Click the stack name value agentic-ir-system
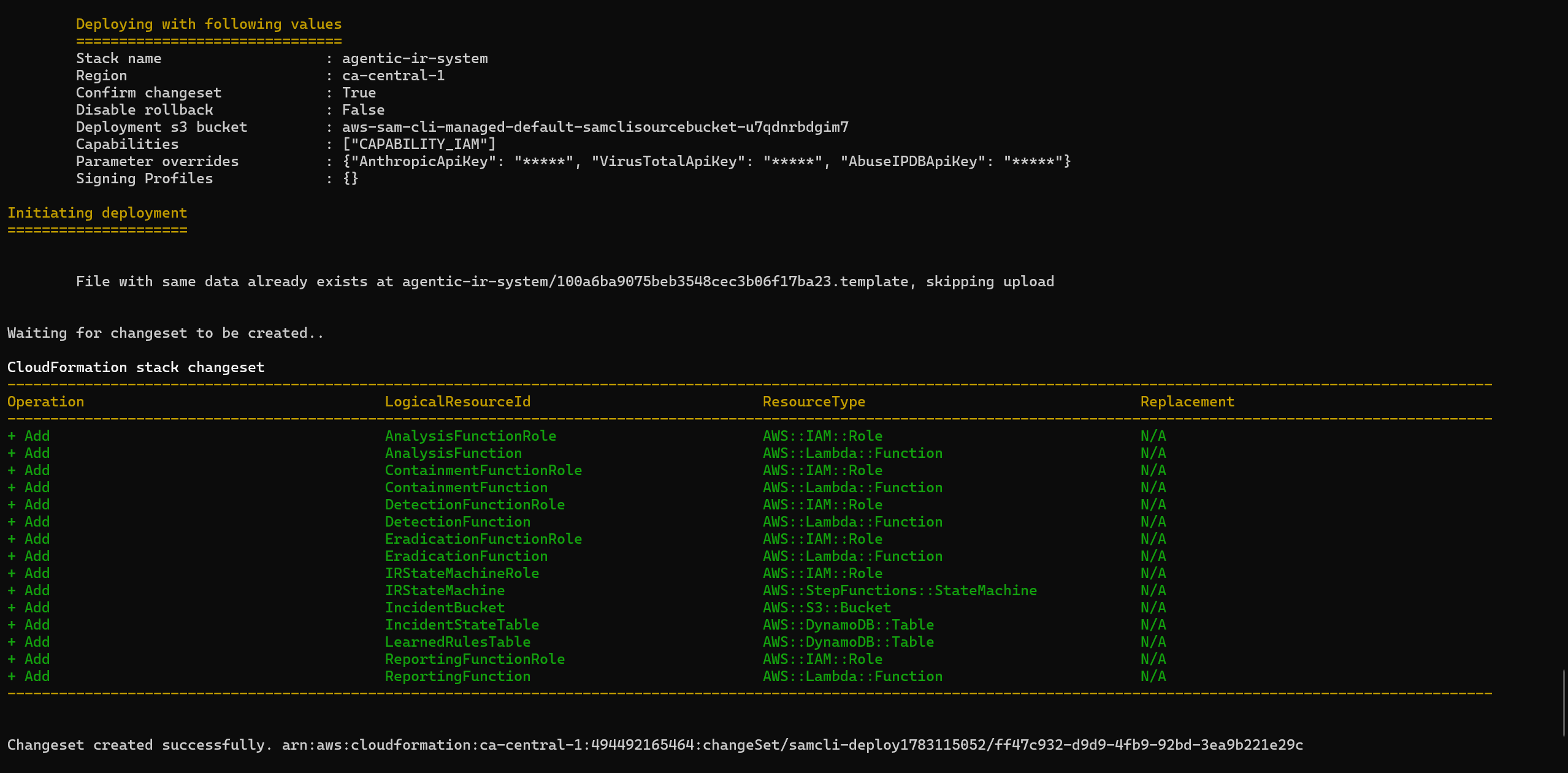The height and width of the screenshot is (773, 1568). [415, 58]
